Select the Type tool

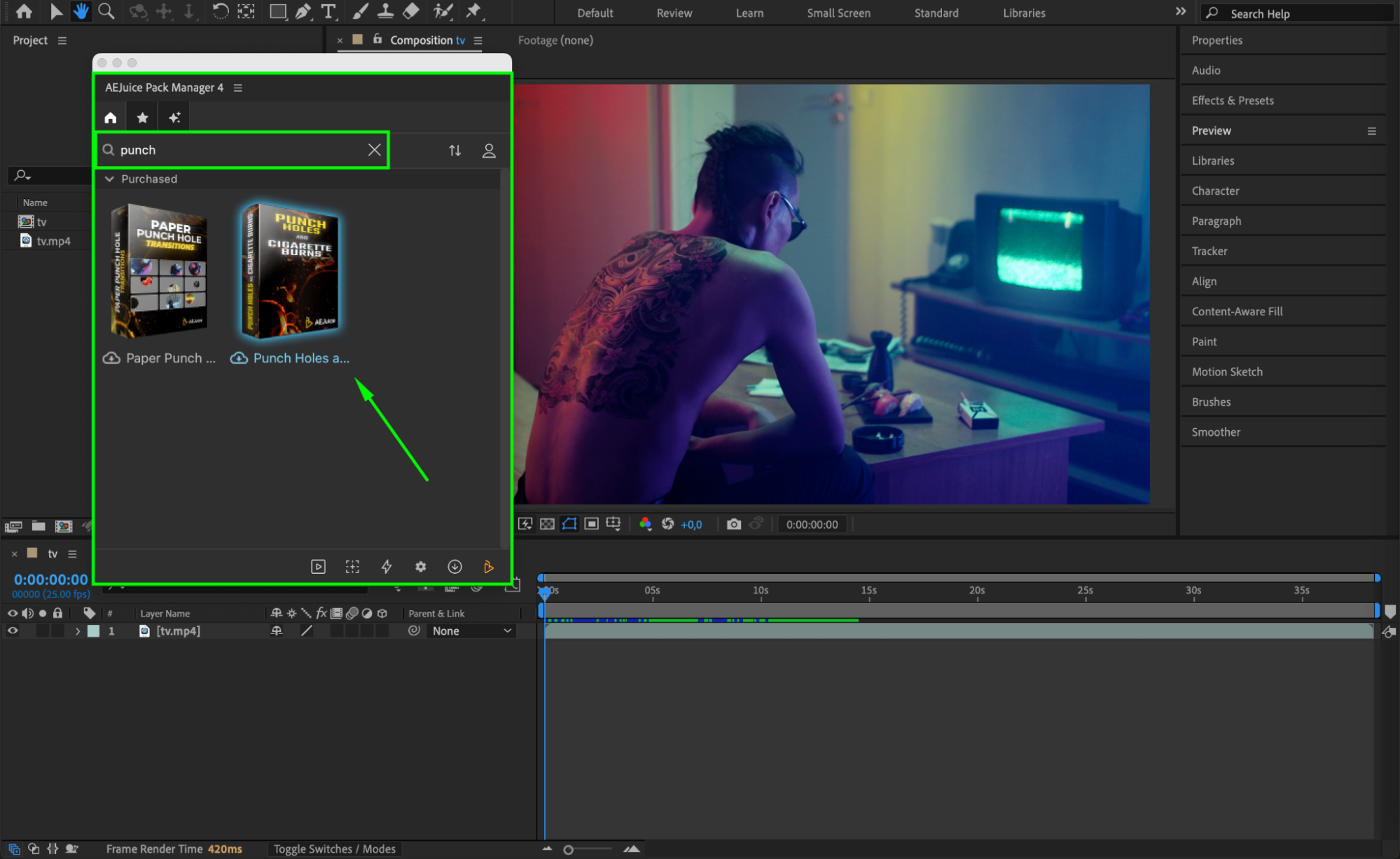pos(328,11)
